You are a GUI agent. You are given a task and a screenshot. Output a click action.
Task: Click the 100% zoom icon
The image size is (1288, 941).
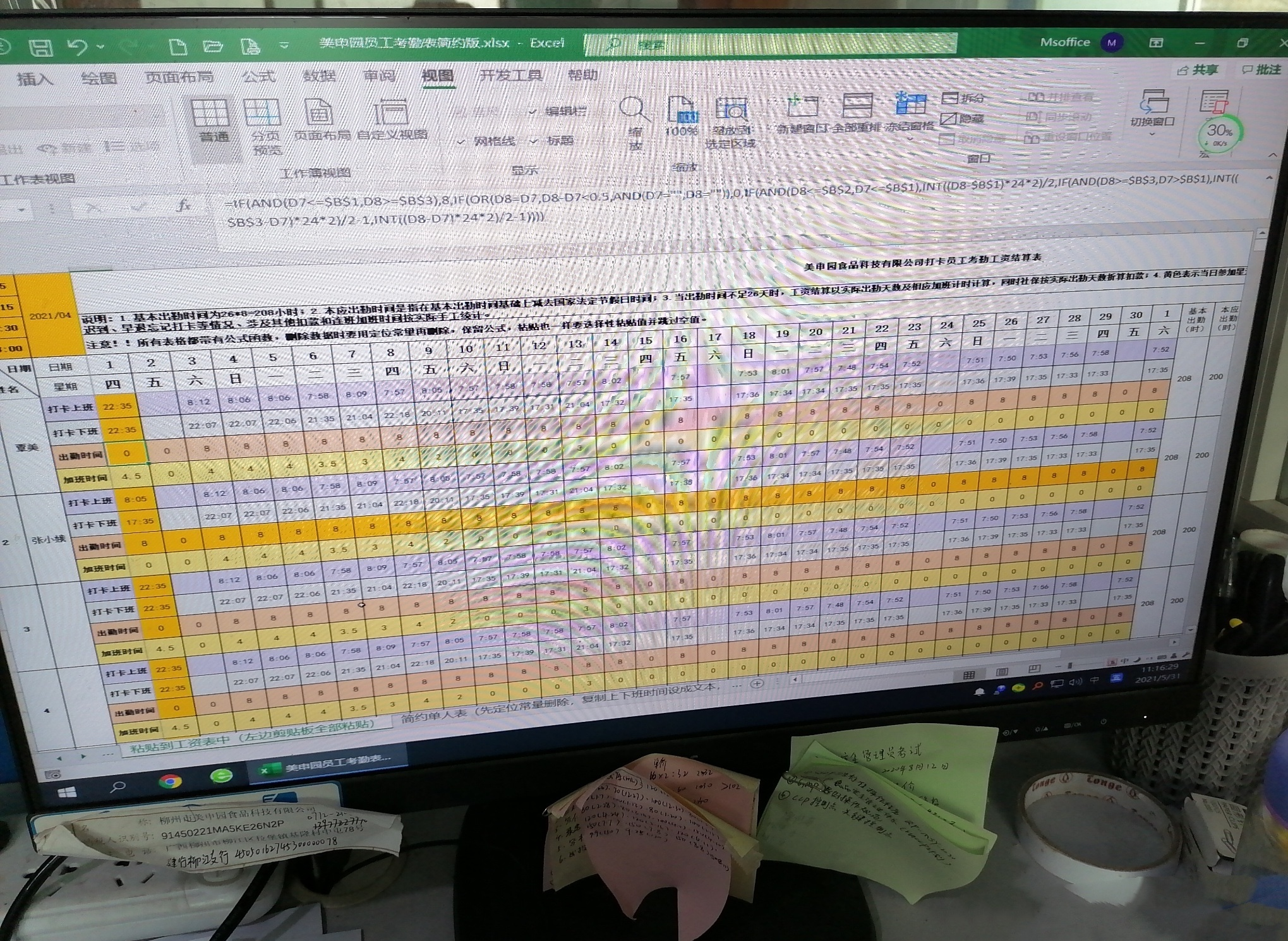pyautogui.click(x=682, y=116)
